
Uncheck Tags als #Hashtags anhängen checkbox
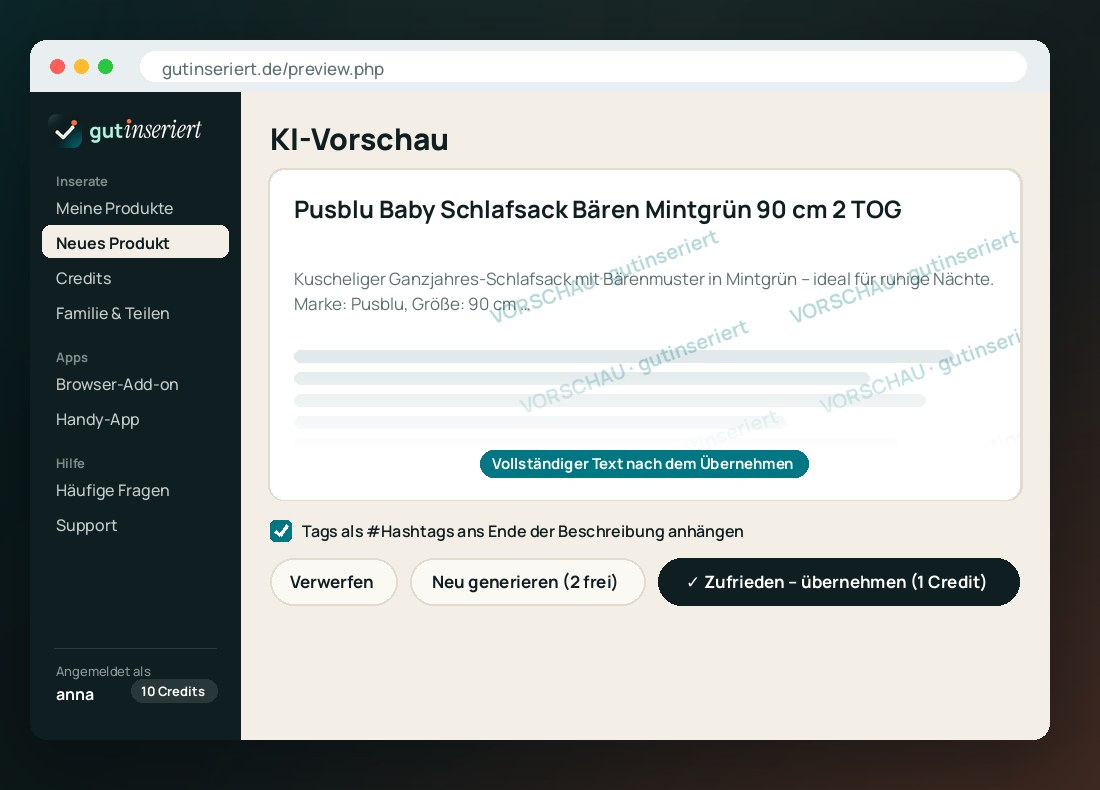coord(281,531)
